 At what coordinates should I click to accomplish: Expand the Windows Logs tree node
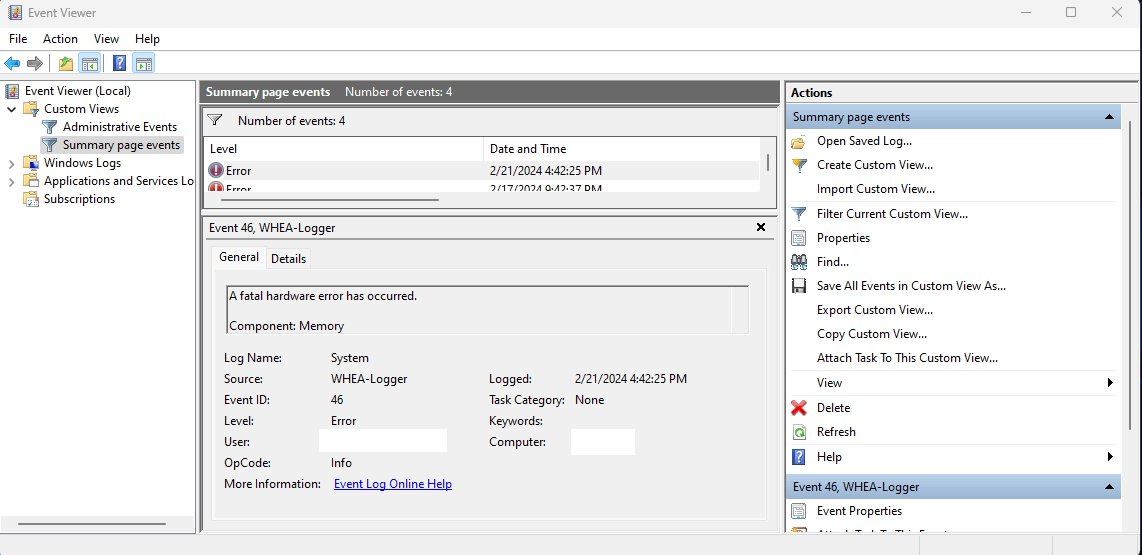coord(12,163)
